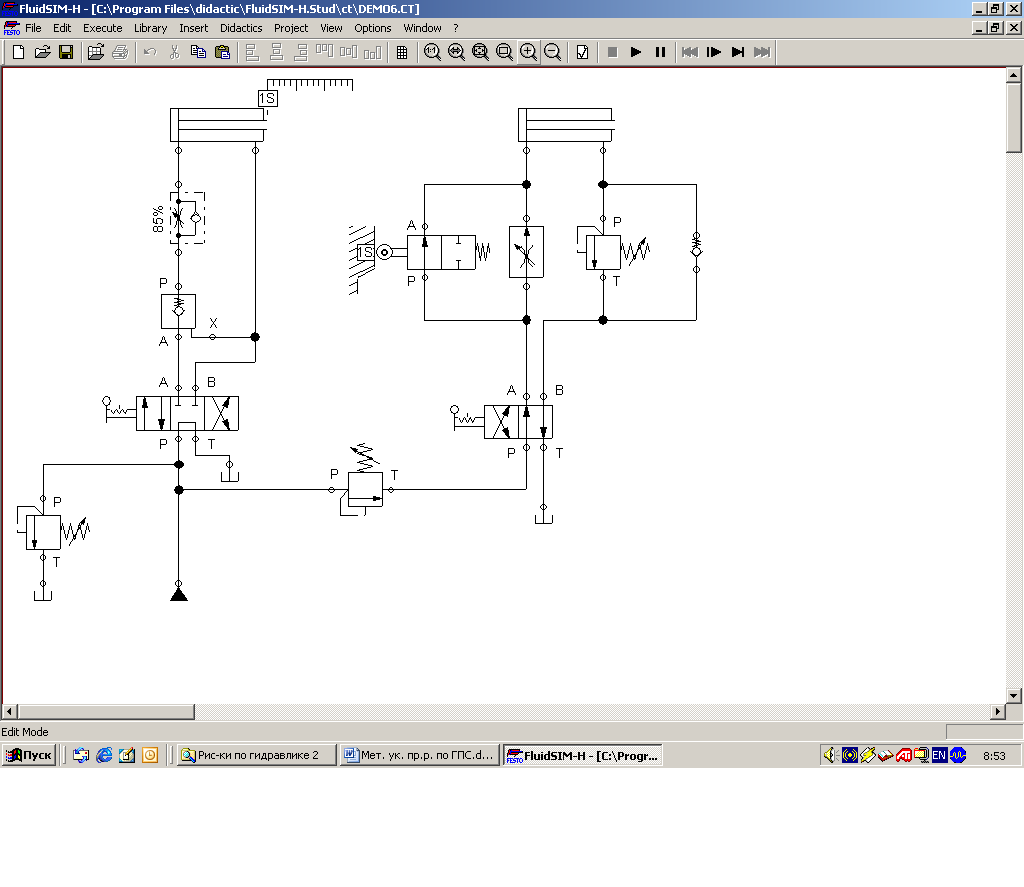Select the right double-acting cylinder
Screen dimensions: 1024x887
[x=566, y=125]
